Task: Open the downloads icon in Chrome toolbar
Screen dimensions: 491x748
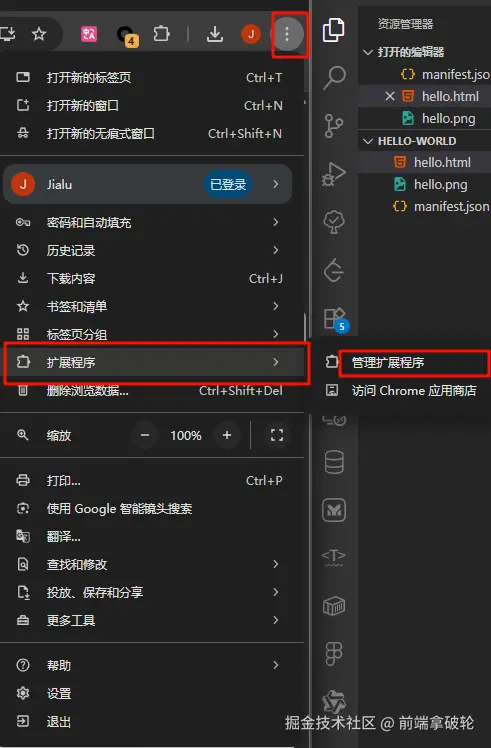Action: point(215,34)
